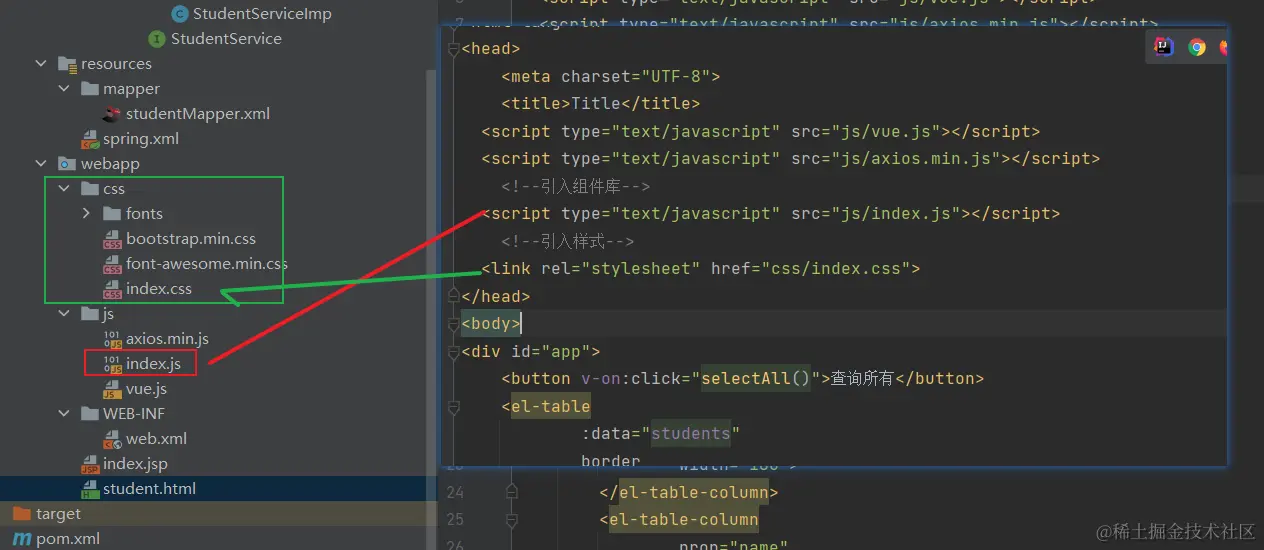
Task: Fold the <el-table block with gutter marker
Action: tap(454, 406)
